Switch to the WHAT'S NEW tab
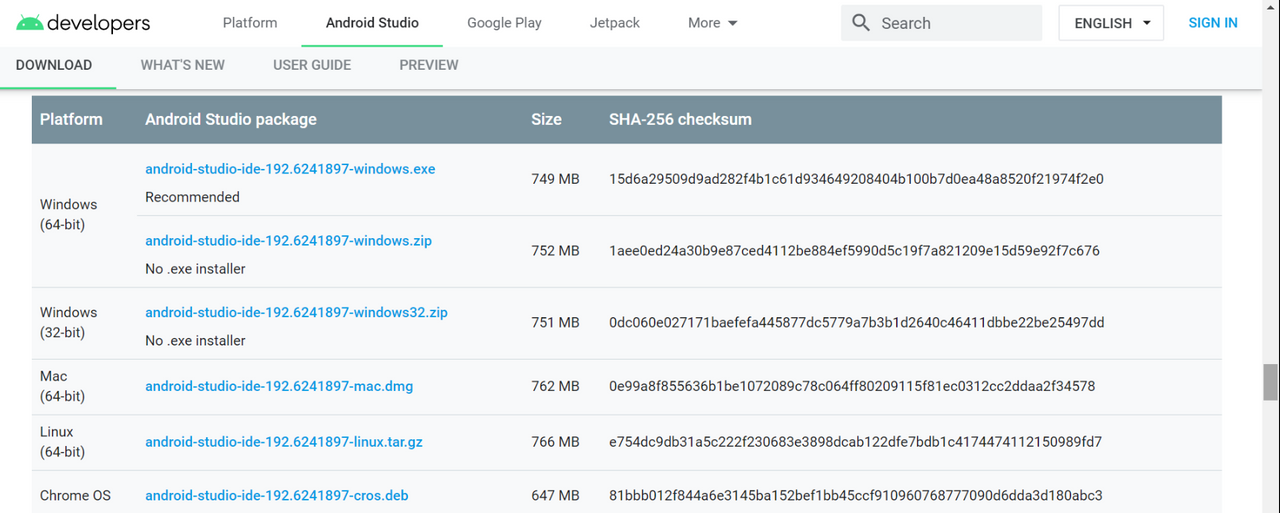The image size is (1280, 513). [183, 65]
